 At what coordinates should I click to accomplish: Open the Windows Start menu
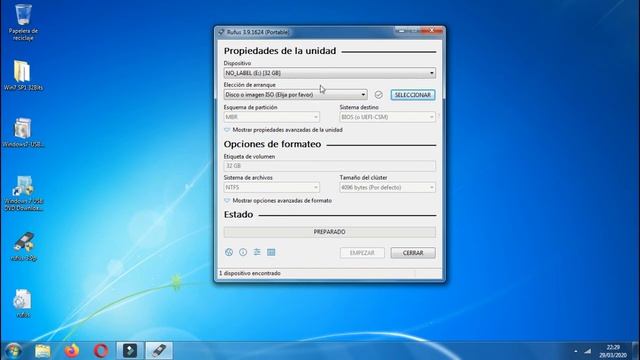(13, 351)
